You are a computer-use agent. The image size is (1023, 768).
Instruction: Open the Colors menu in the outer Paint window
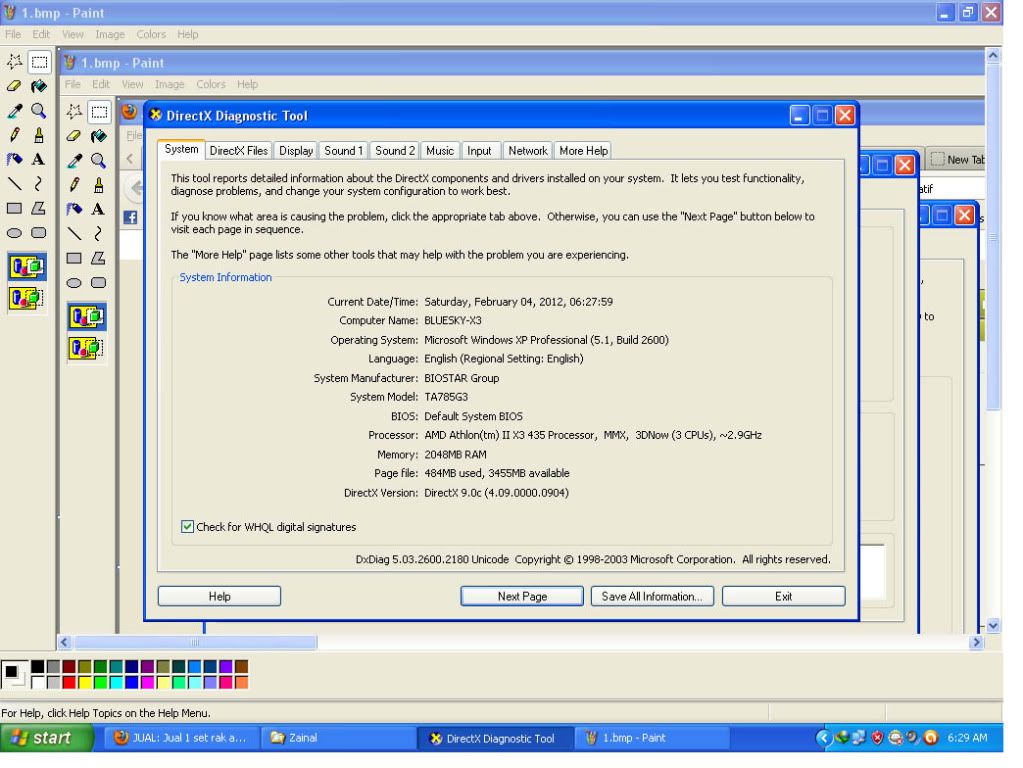(151, 35)
